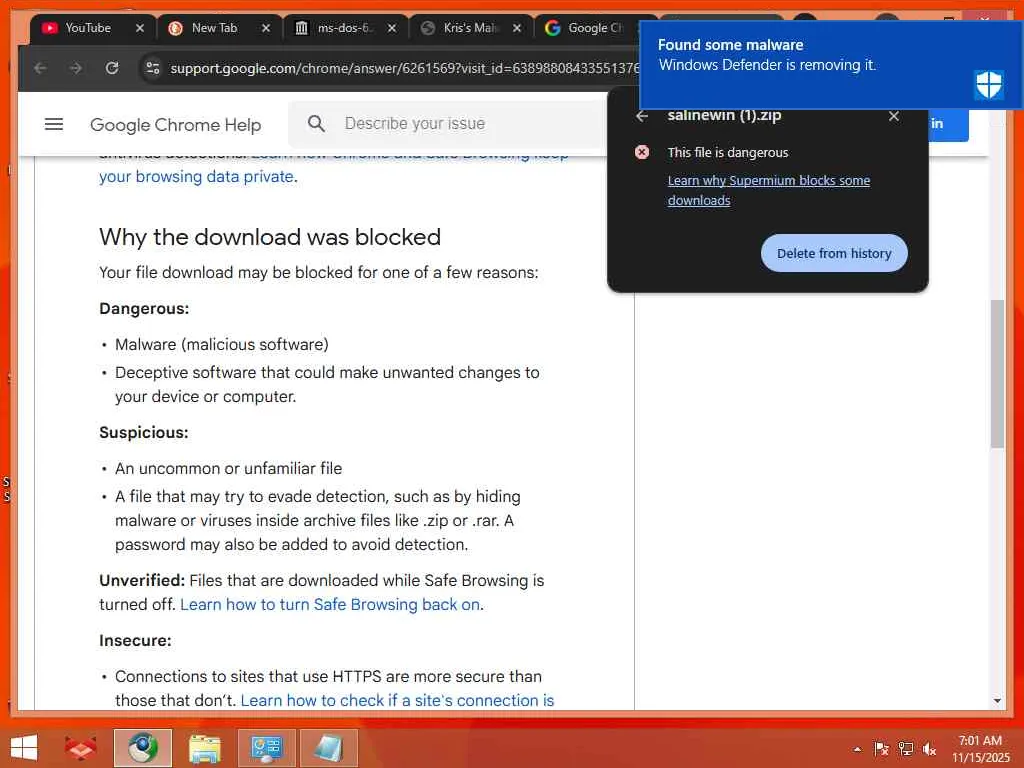
Task: Click the Found some malware notification
Action: 831,64
